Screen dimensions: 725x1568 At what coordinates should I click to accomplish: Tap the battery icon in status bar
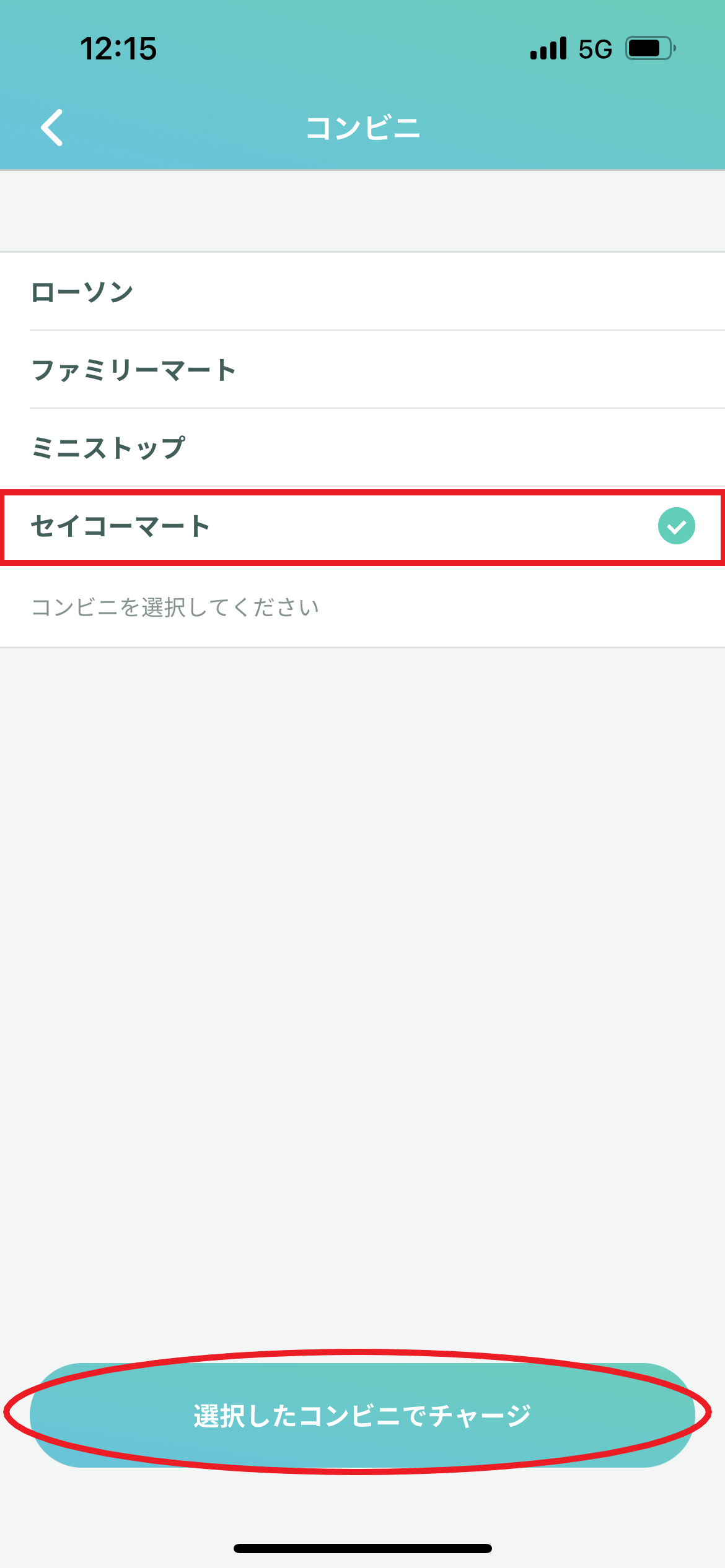[649, 48]
